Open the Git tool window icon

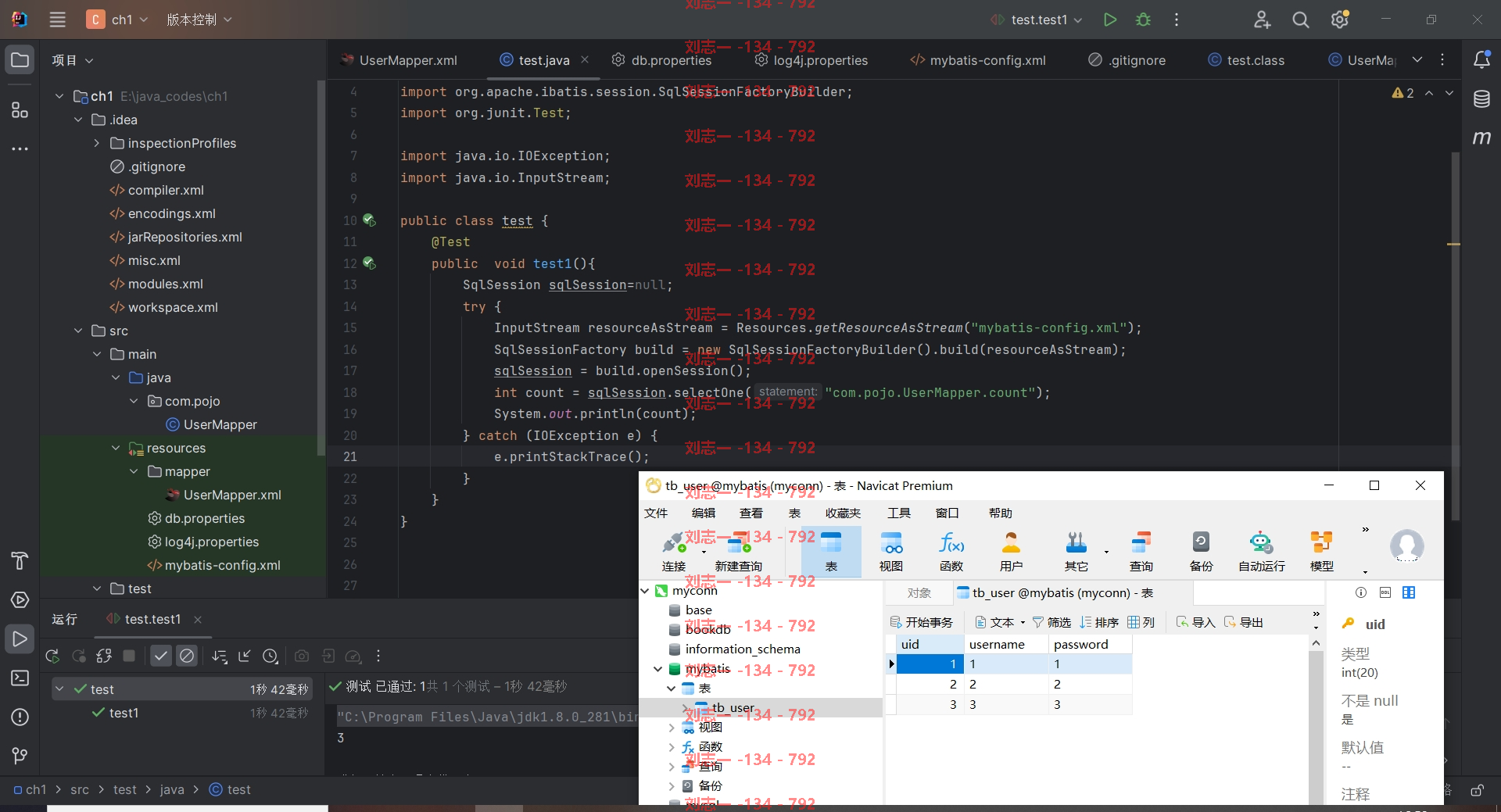click(20, 756)
